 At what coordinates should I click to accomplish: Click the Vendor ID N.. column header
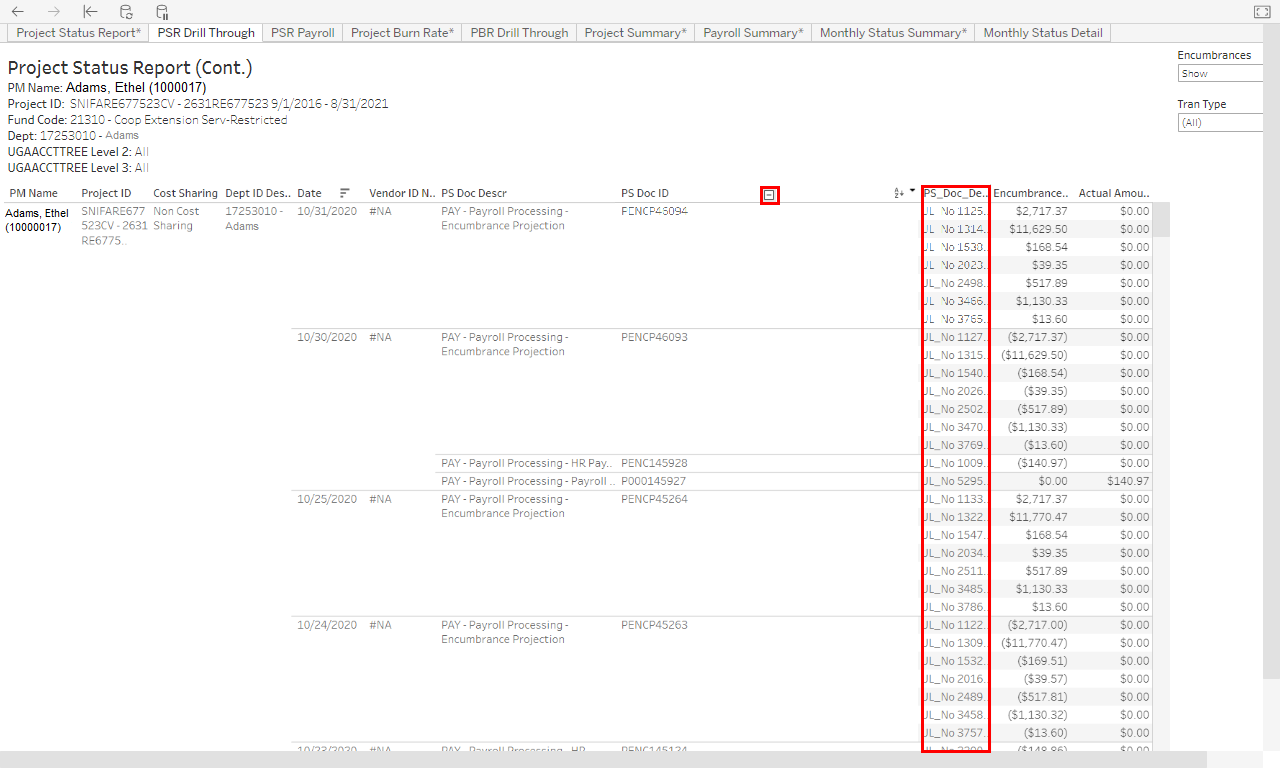[x=402, y=193]
